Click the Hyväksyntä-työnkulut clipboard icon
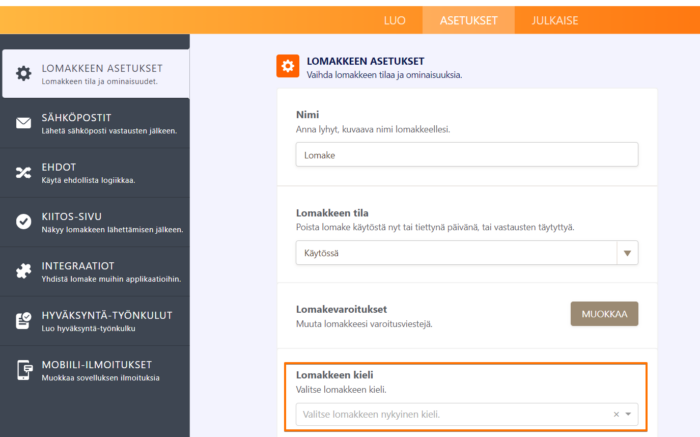The image size is (700, 437). pos(23,321)
